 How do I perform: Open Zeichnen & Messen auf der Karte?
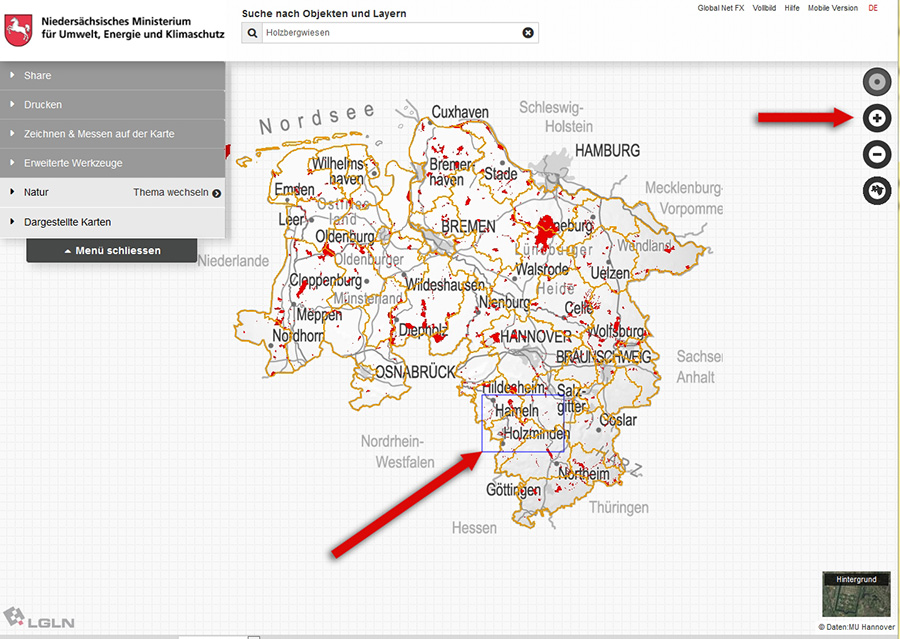112,133
